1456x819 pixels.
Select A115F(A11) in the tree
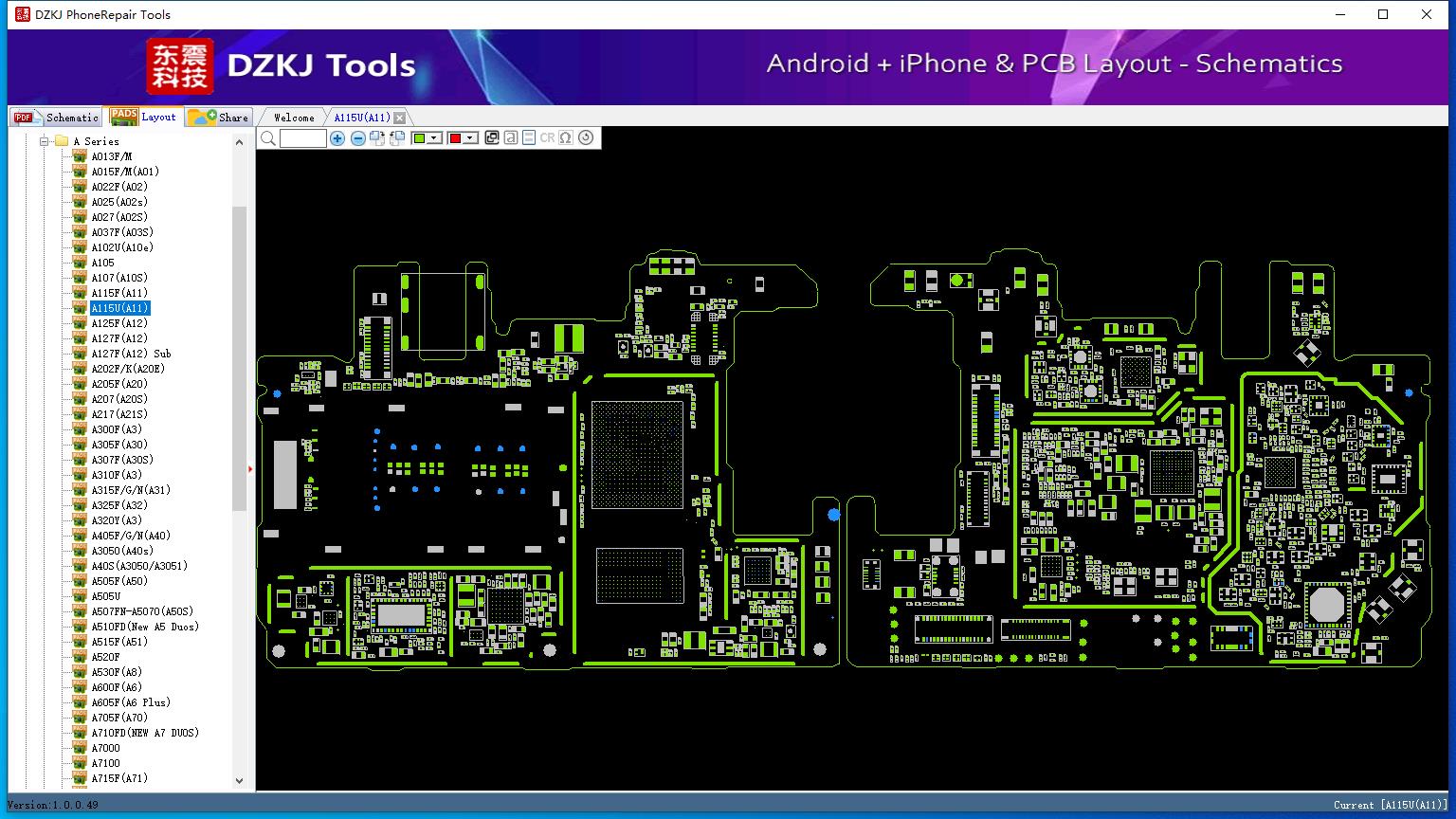pyautogui.click(x=119, y=293)
